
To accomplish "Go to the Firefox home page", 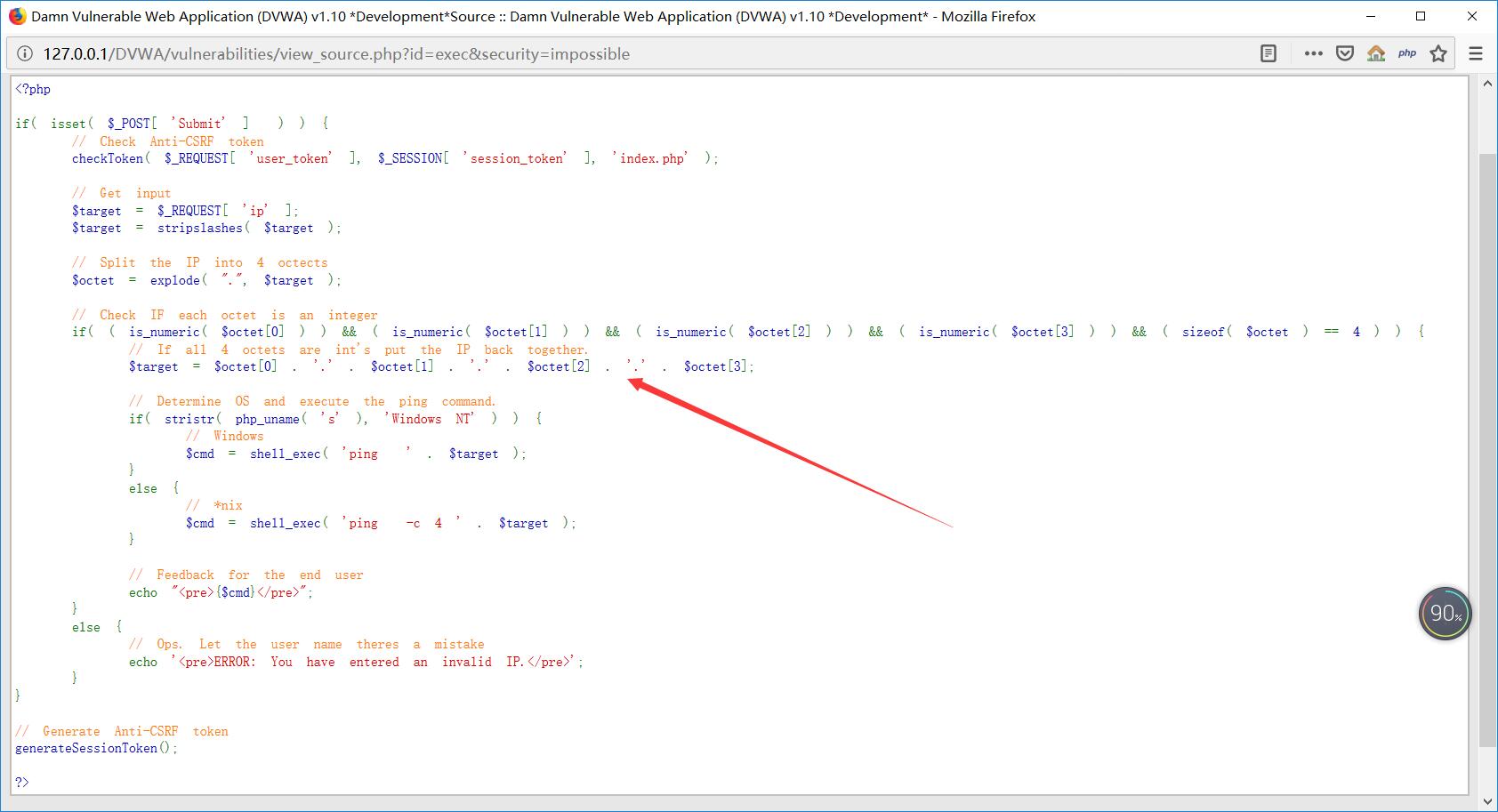I will click(x=1377, y=52).
